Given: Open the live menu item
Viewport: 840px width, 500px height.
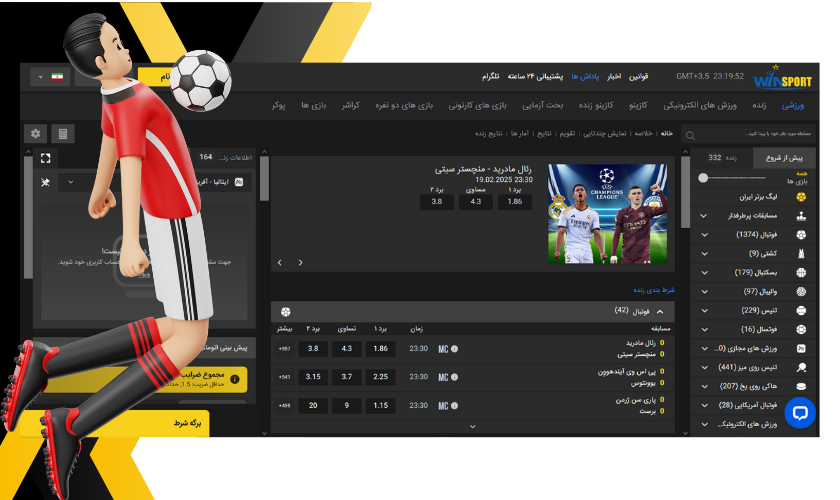Looking at the screenshot, I should [759, 106].
